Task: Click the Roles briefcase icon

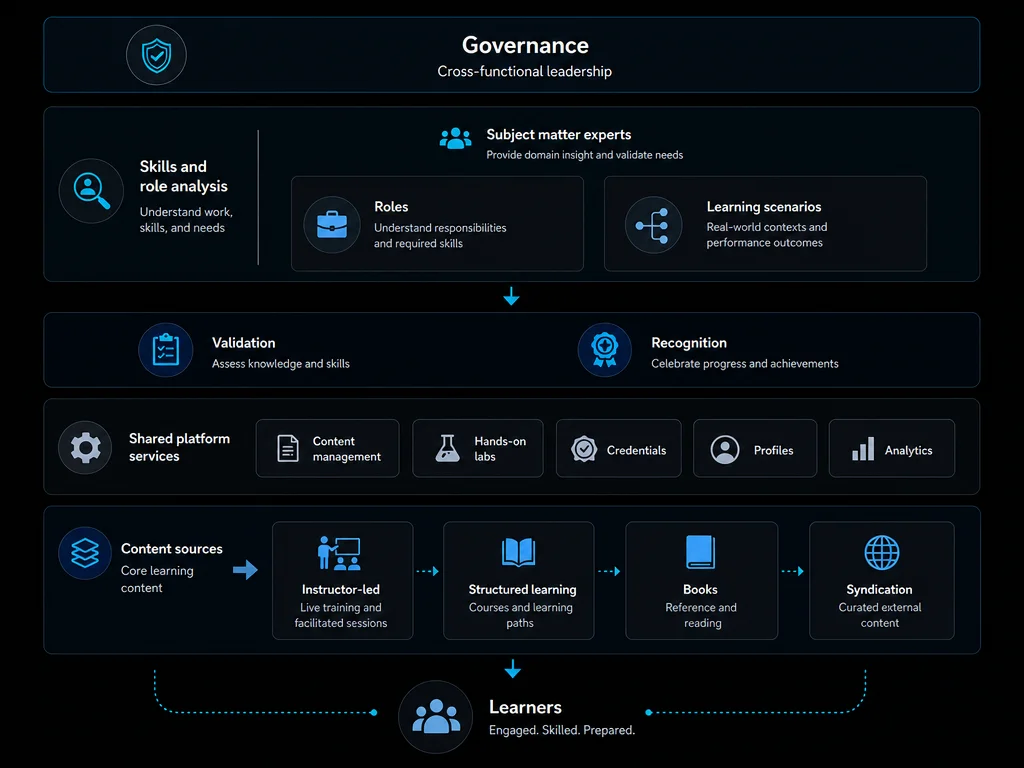Action: [x=332, y=225]
